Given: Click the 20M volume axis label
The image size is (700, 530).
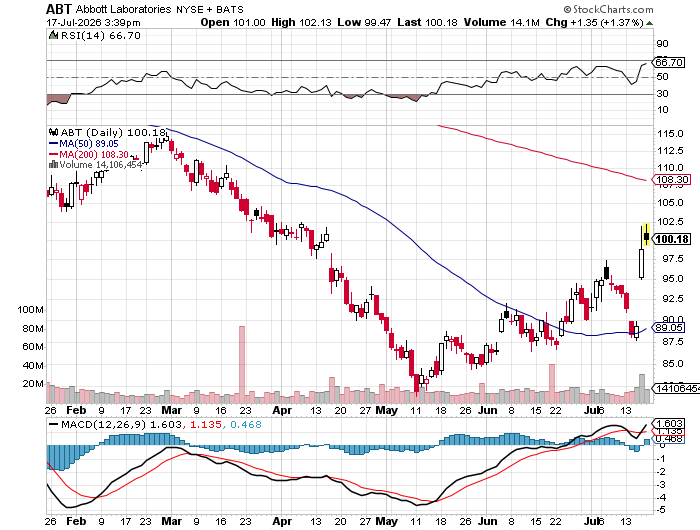Looking at the screenshot, I should click(x=33, y=384).
